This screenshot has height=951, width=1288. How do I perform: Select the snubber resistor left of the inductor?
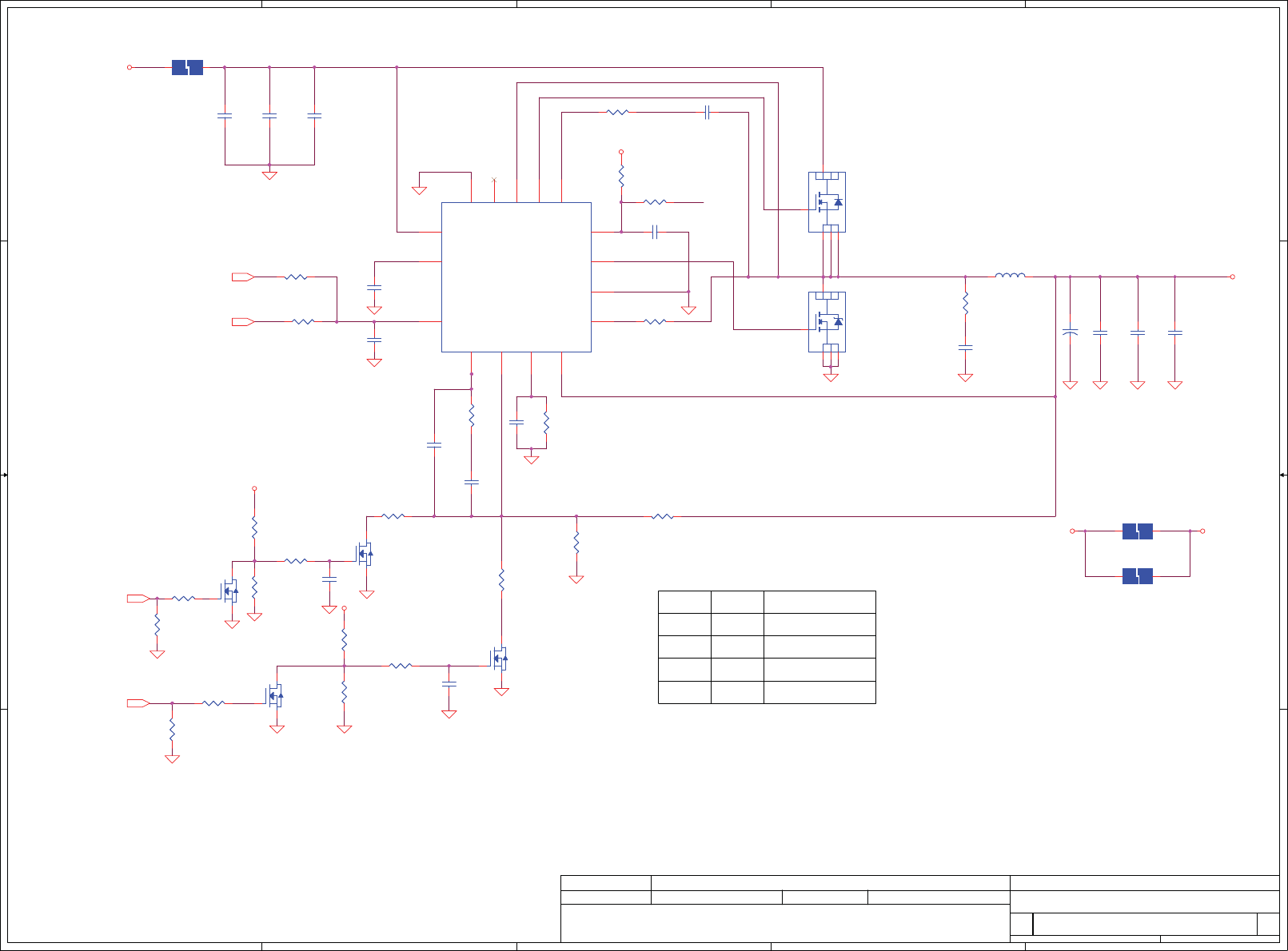965,304
